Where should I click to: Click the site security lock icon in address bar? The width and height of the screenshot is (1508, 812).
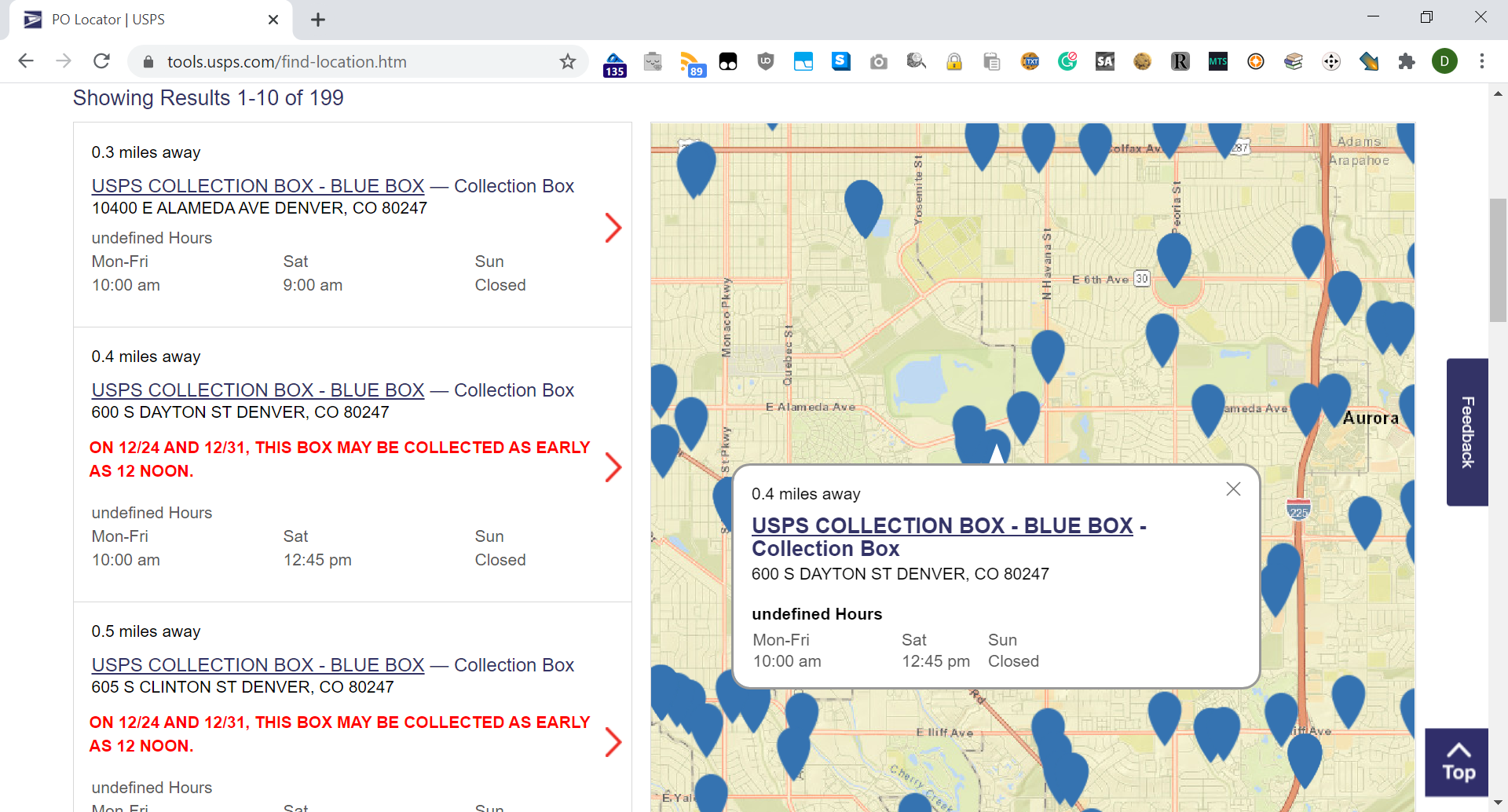148,62
